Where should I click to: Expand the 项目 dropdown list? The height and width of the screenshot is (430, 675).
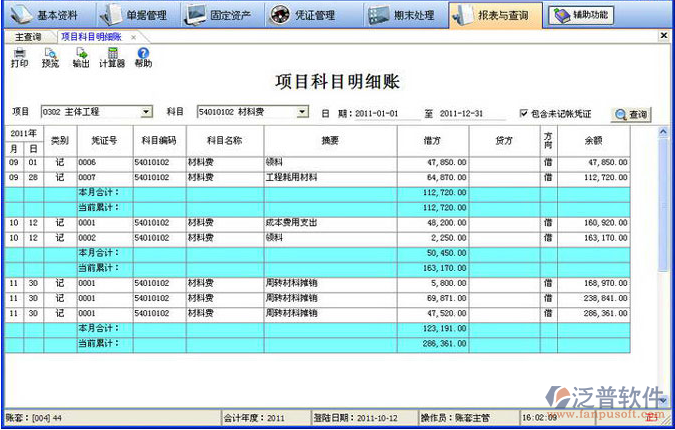tap(147, 112)
